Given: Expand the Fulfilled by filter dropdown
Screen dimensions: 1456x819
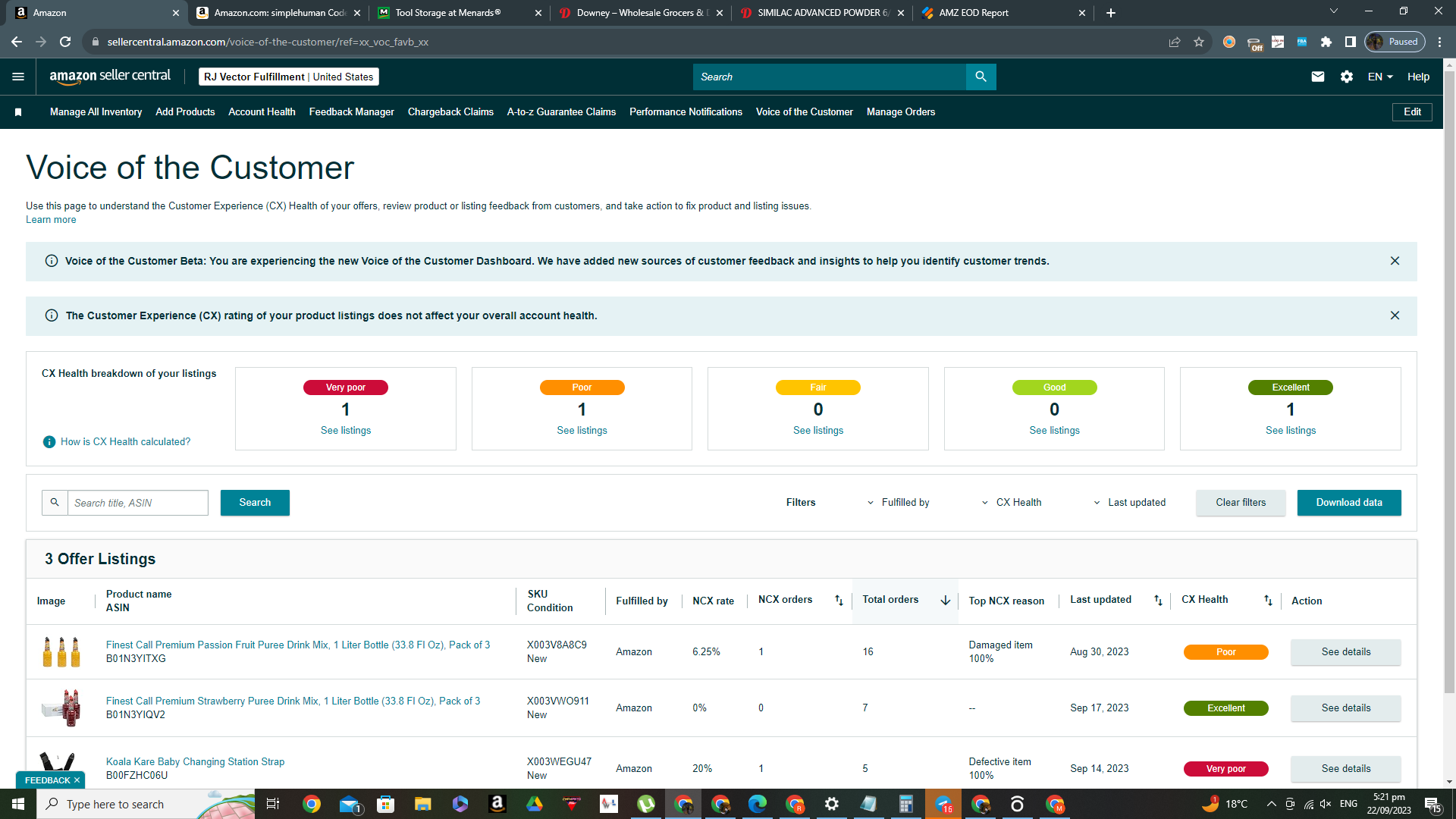Looking at the screenshot, I should click(899, 503).
